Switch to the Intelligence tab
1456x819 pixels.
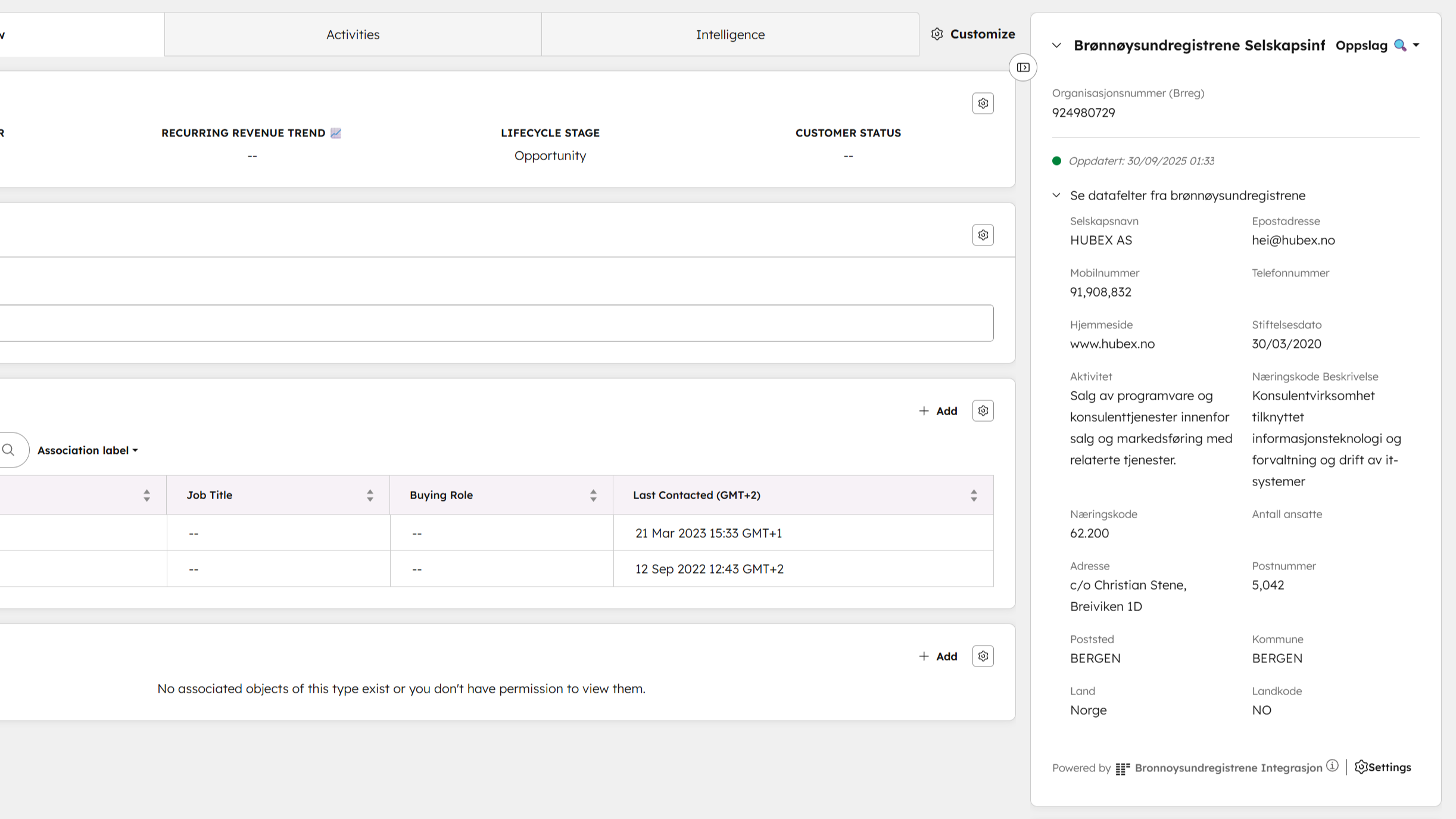coord(730,35)
